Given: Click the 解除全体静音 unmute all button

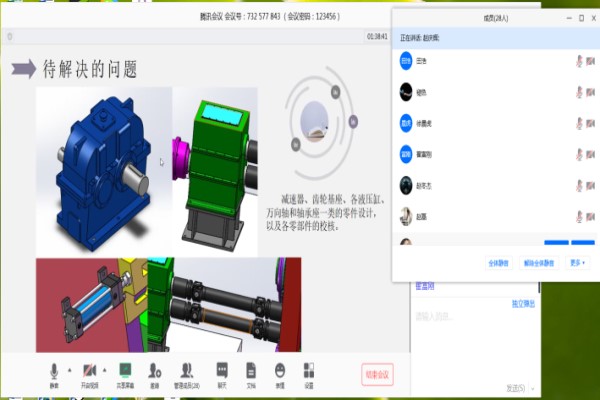Looking at the screenshot, I should 541,263.
